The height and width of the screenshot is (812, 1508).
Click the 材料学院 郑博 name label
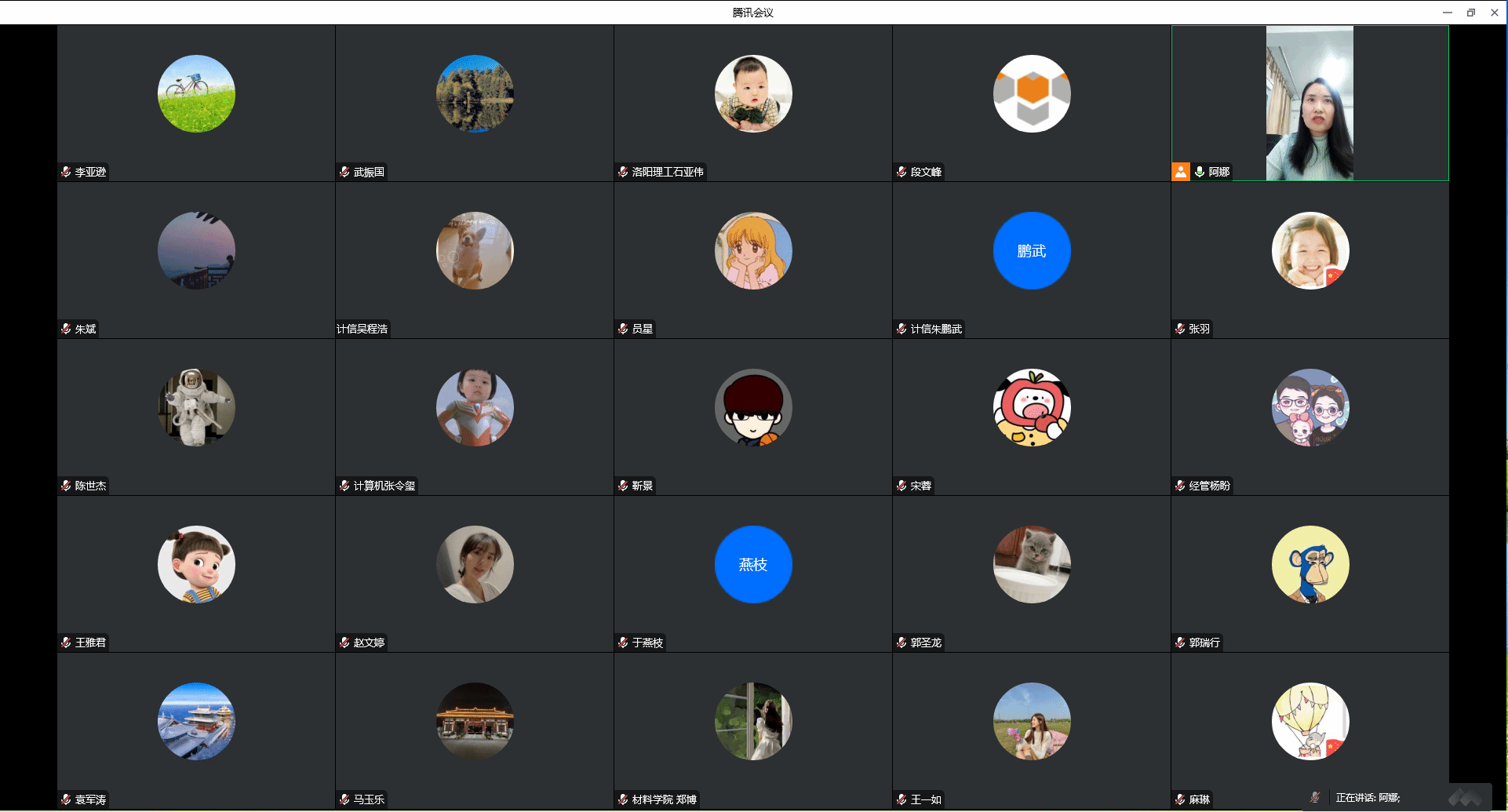[x=664, y=799]
